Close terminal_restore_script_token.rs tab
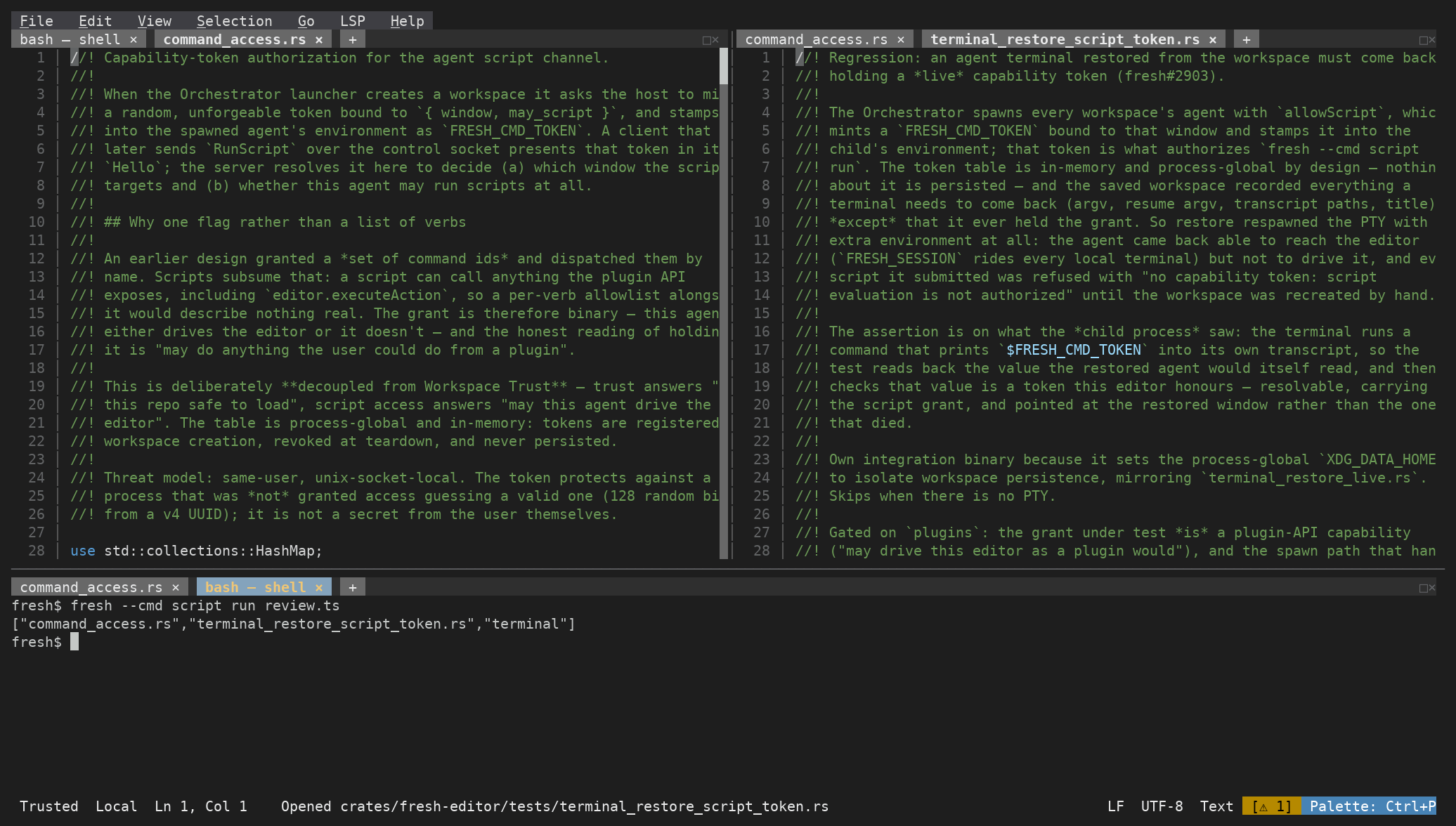This screenshot has width=1456, height=826. (1213, 39)
